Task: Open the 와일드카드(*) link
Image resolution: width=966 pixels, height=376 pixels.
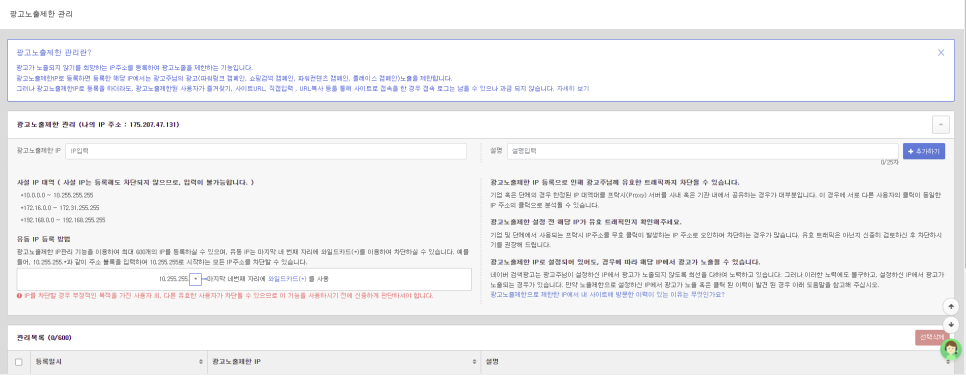Action: point(287,279)
